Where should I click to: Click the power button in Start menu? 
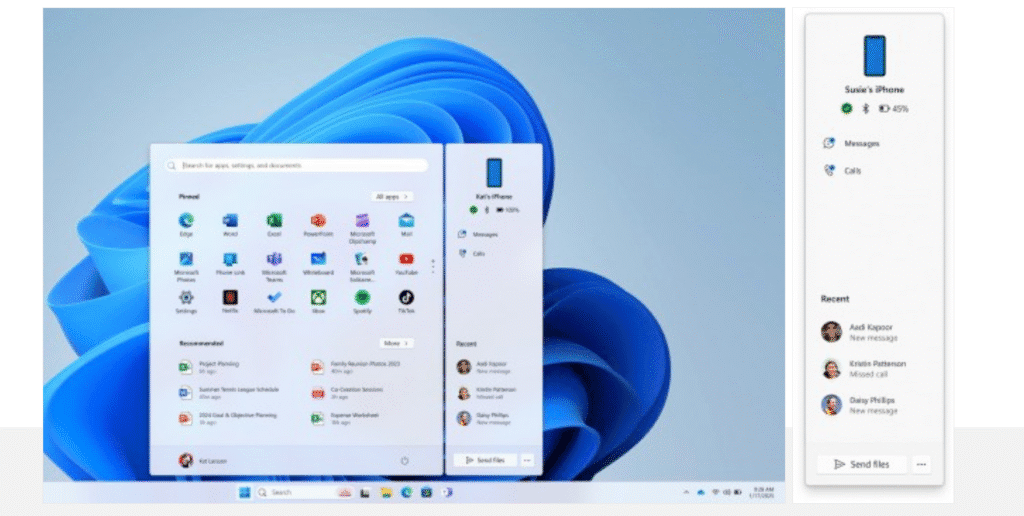click(x=404, y=461)
